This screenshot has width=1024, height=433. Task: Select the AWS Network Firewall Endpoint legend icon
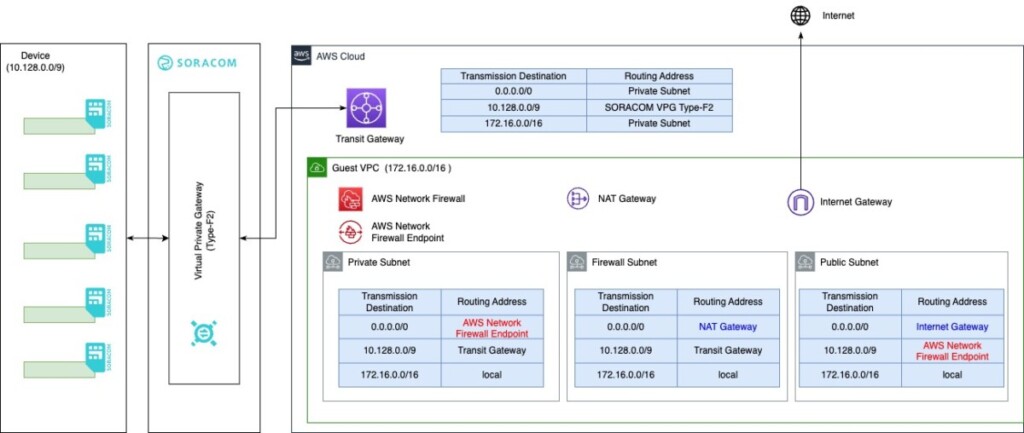click(x=350, y=232)
